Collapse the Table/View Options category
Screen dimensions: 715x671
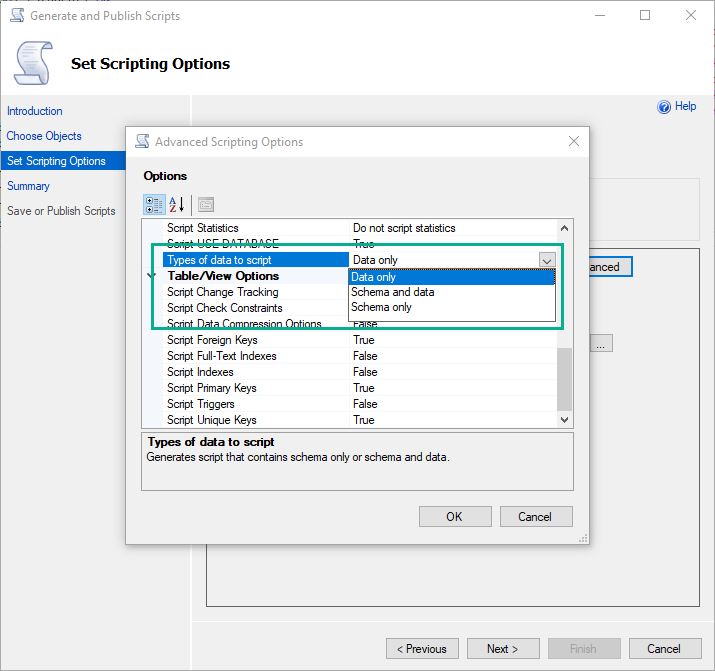click(152, 277)
